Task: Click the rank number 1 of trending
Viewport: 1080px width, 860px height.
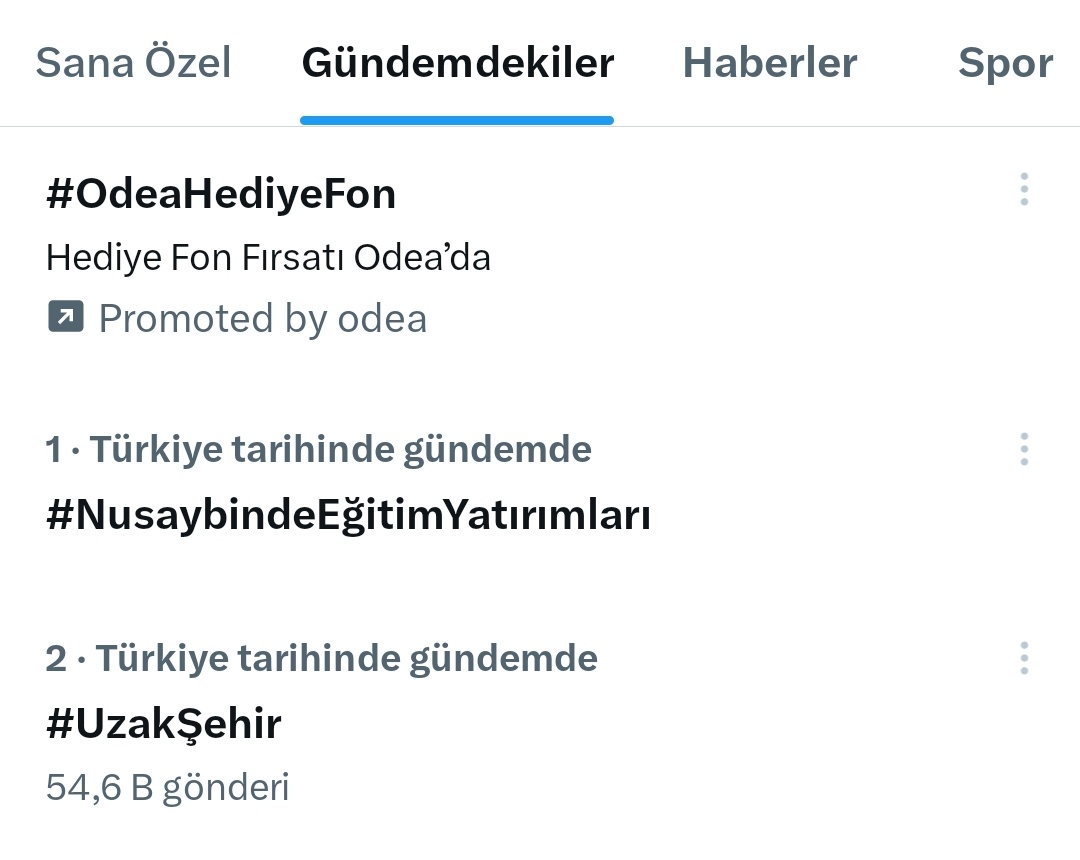Action: pyautogui.click(x=53, y=450)
